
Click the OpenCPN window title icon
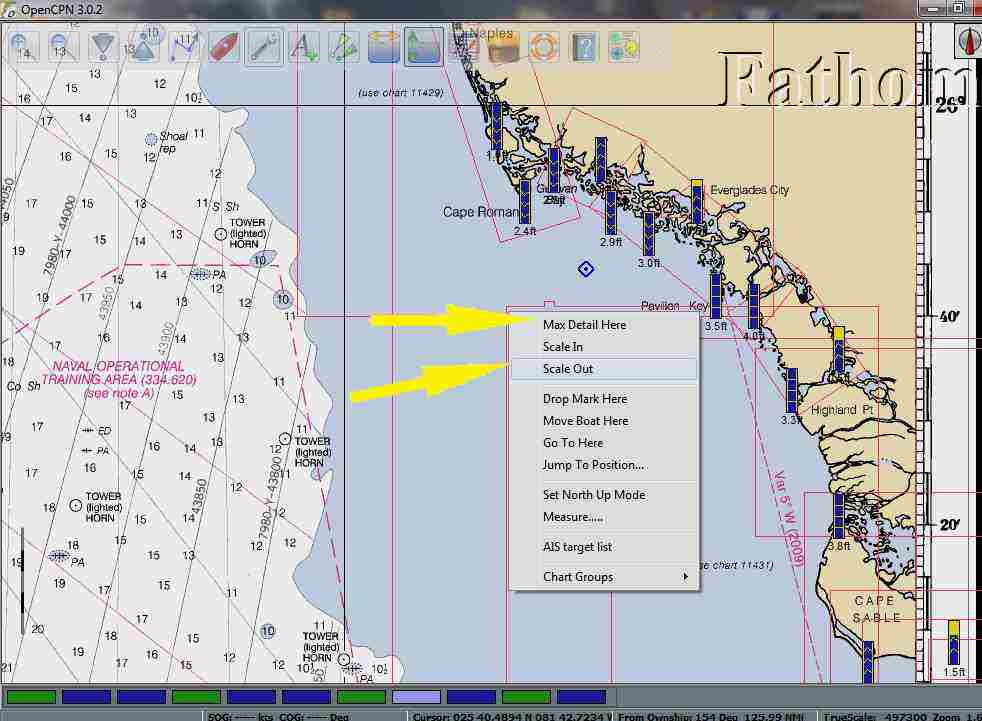(x=9, y=9)
